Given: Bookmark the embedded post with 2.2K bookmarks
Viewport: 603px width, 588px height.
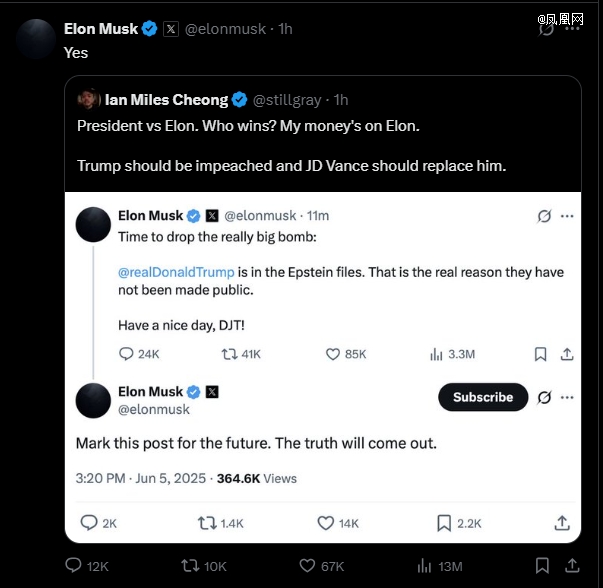Looking at the screenshot, I should point(444,523).
